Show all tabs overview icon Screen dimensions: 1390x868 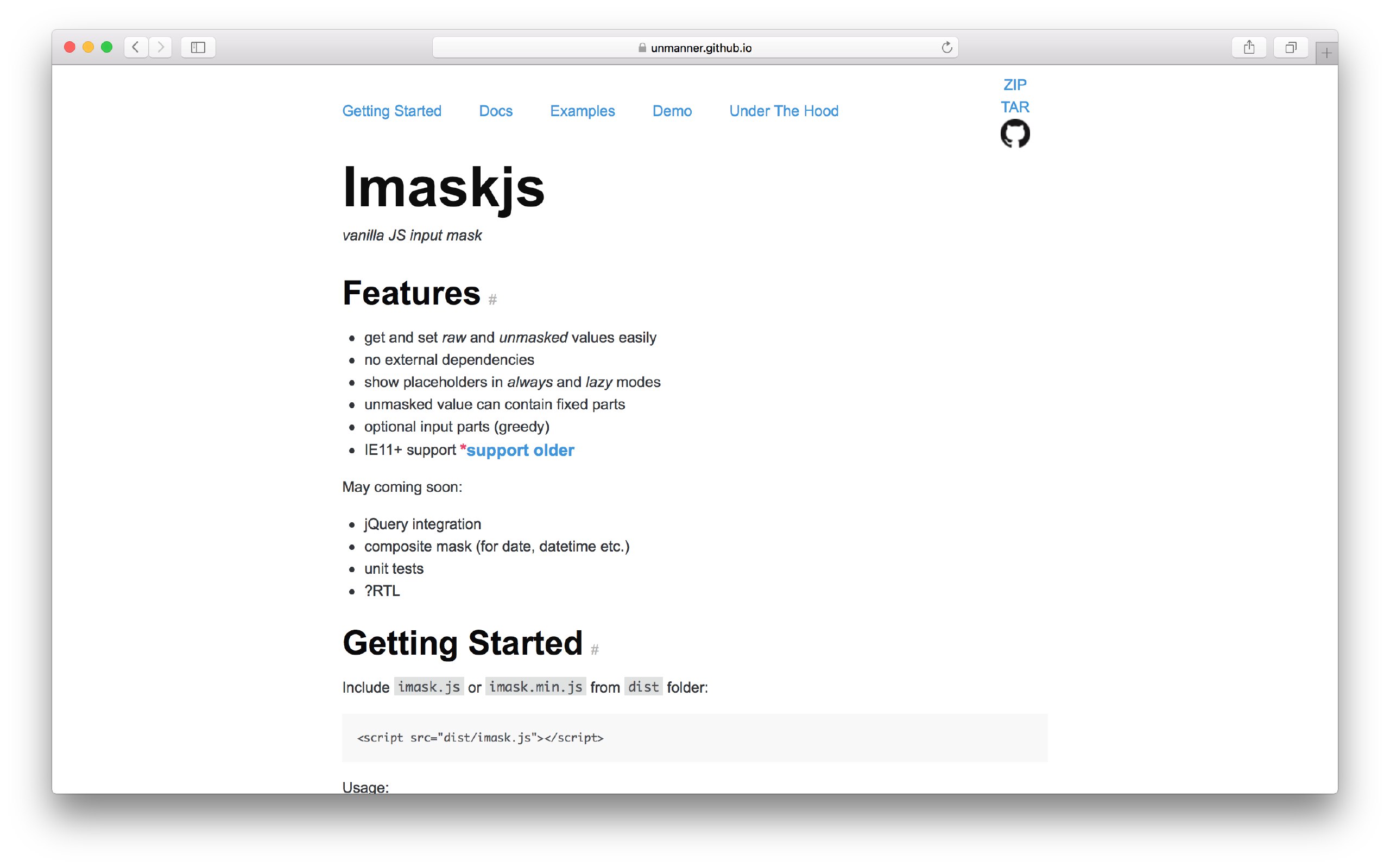coord(1290,47)
